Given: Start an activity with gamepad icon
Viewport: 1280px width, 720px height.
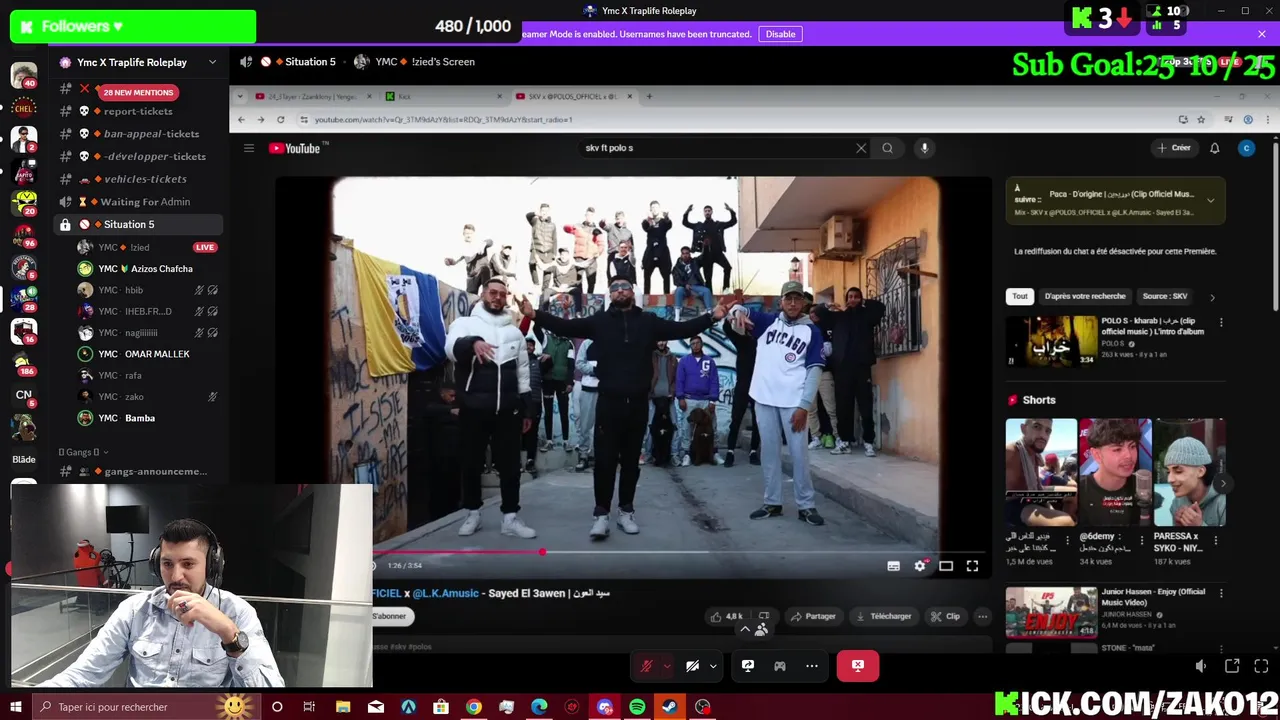Looking at the screenshot, I should pyautogui.click(x=780, y=666).
